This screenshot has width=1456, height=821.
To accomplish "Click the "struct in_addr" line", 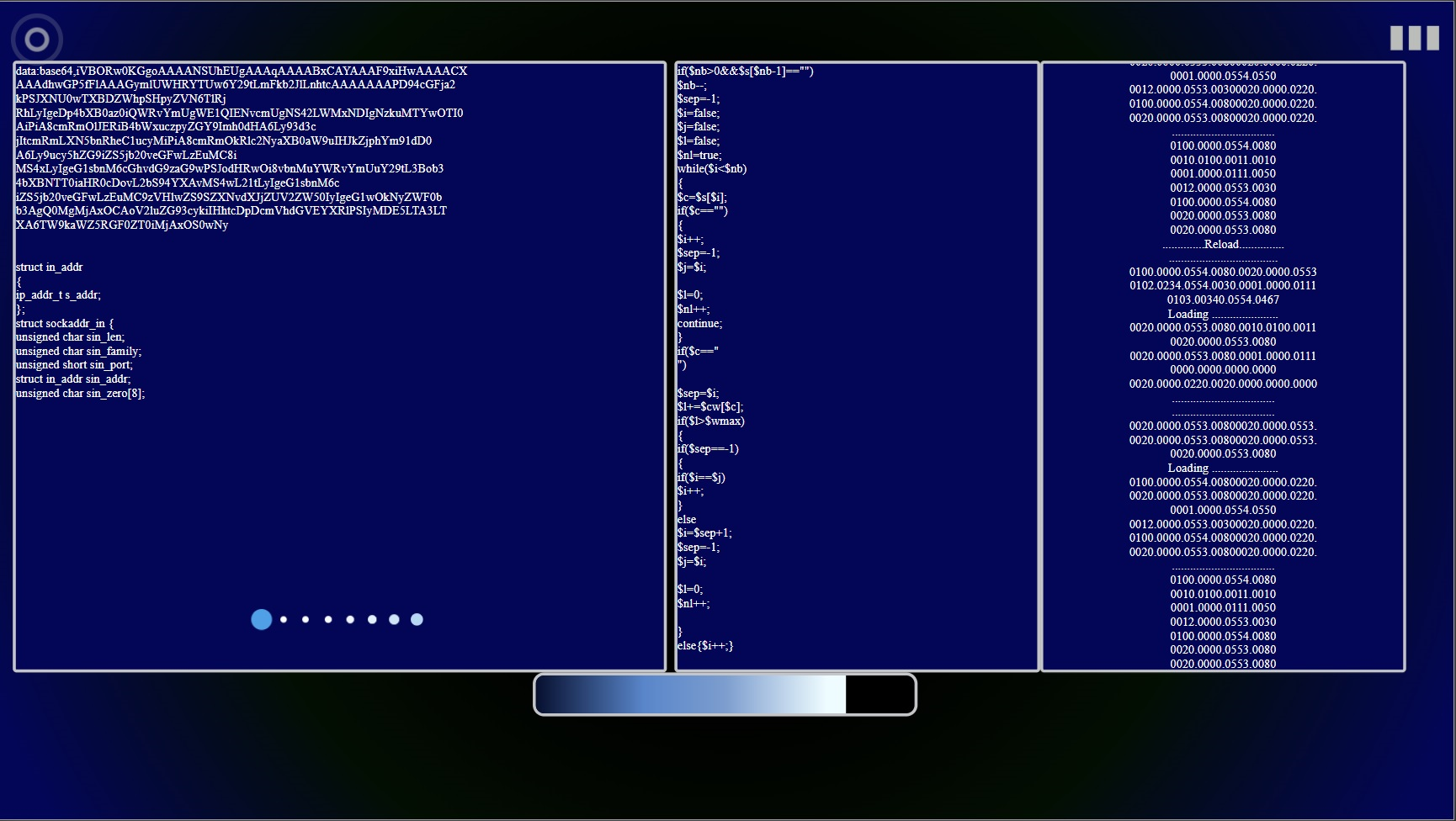I will 49,267.
